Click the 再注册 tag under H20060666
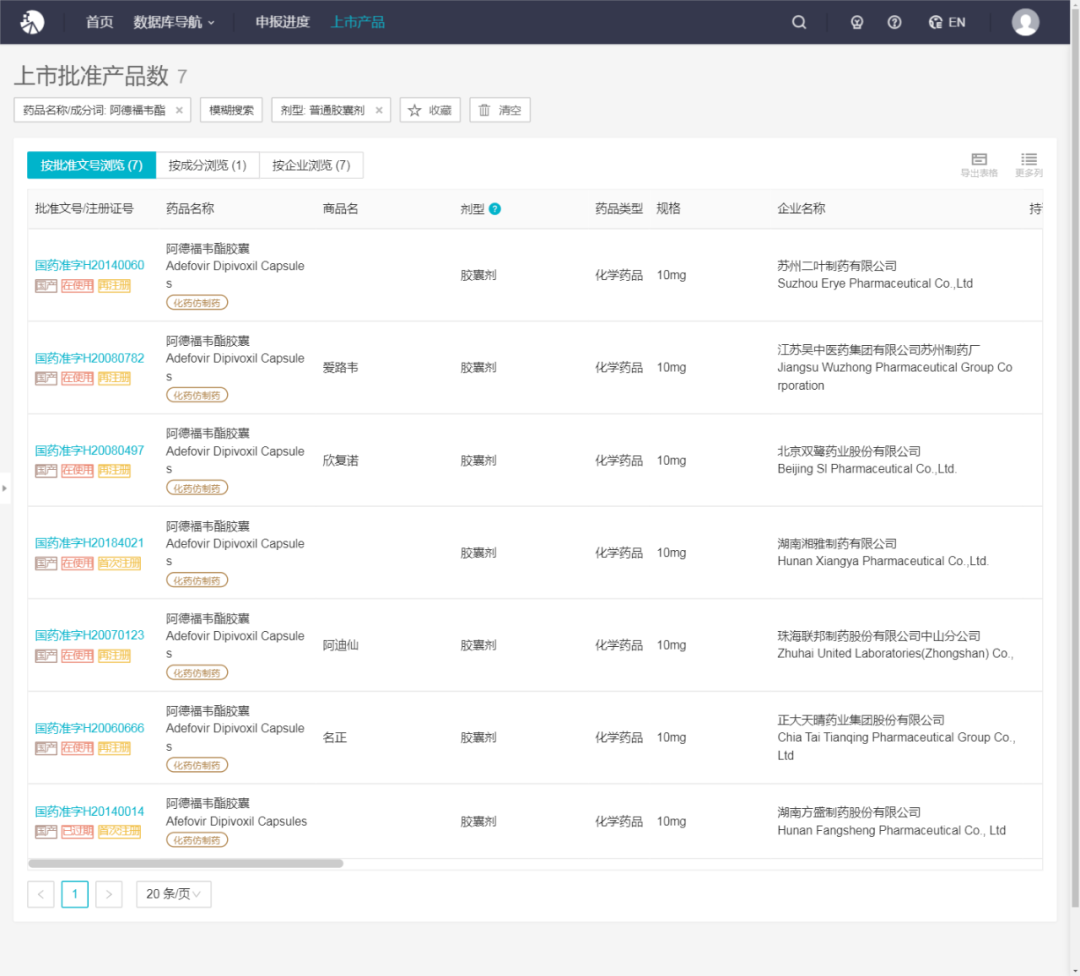Image resolution: width=1080 pixels, height=976 pixels. (x=114, y=748)
